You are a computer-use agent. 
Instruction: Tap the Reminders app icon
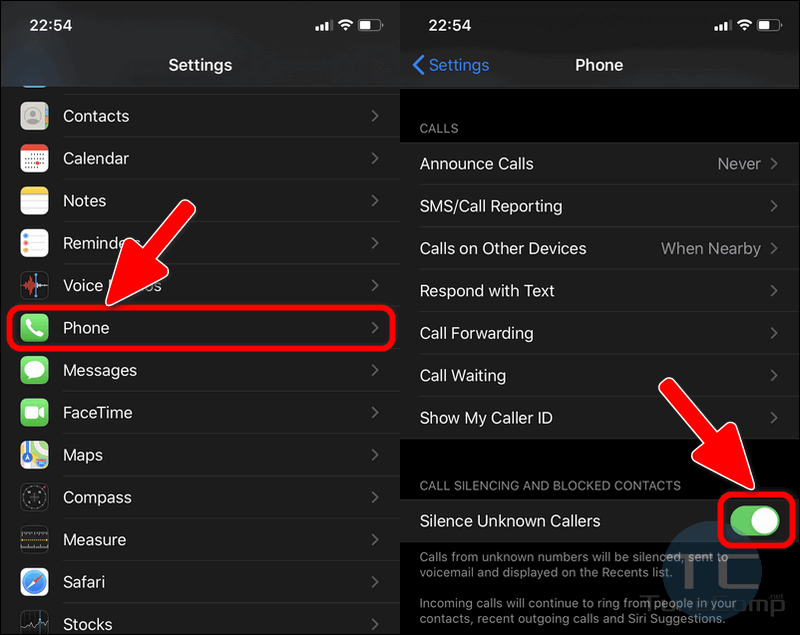tap(34, 243)
